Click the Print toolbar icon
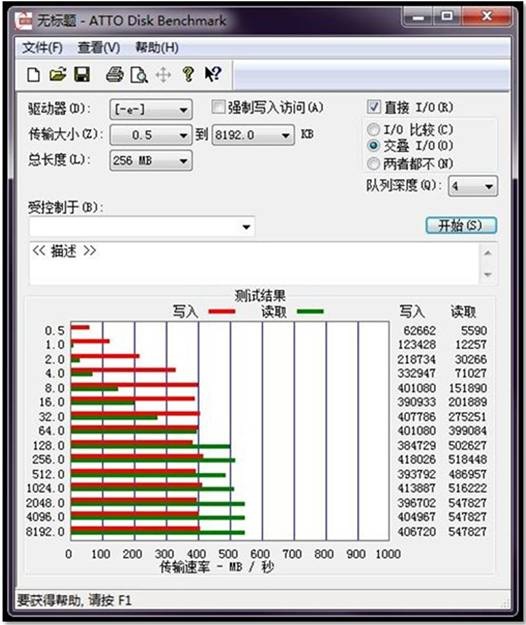Screen dimensions: 526x625 click(115, 75)
